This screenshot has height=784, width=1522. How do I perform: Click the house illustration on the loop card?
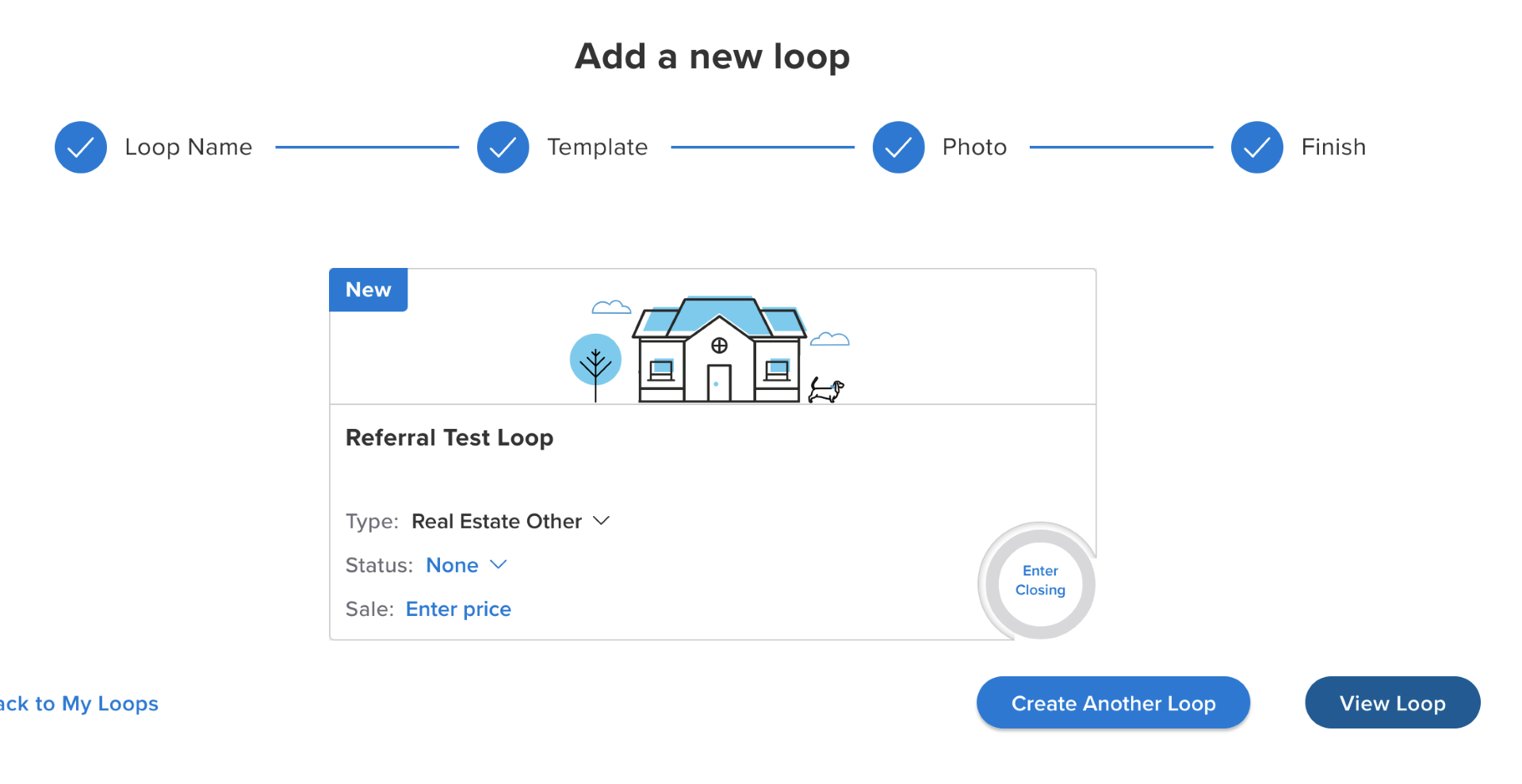[x=719, y=350]
